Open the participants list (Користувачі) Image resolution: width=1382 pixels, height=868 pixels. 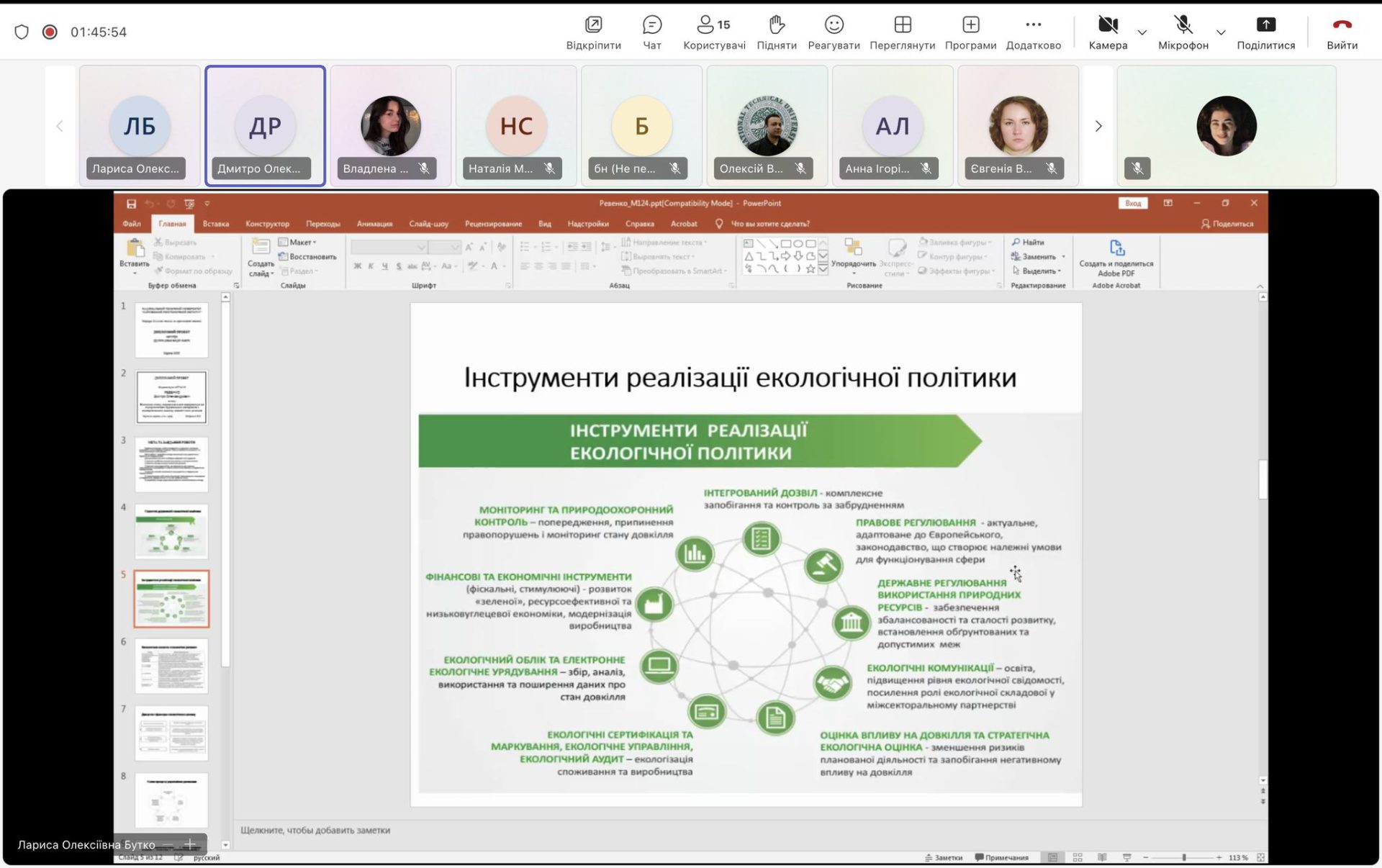[x=713, y=32]
